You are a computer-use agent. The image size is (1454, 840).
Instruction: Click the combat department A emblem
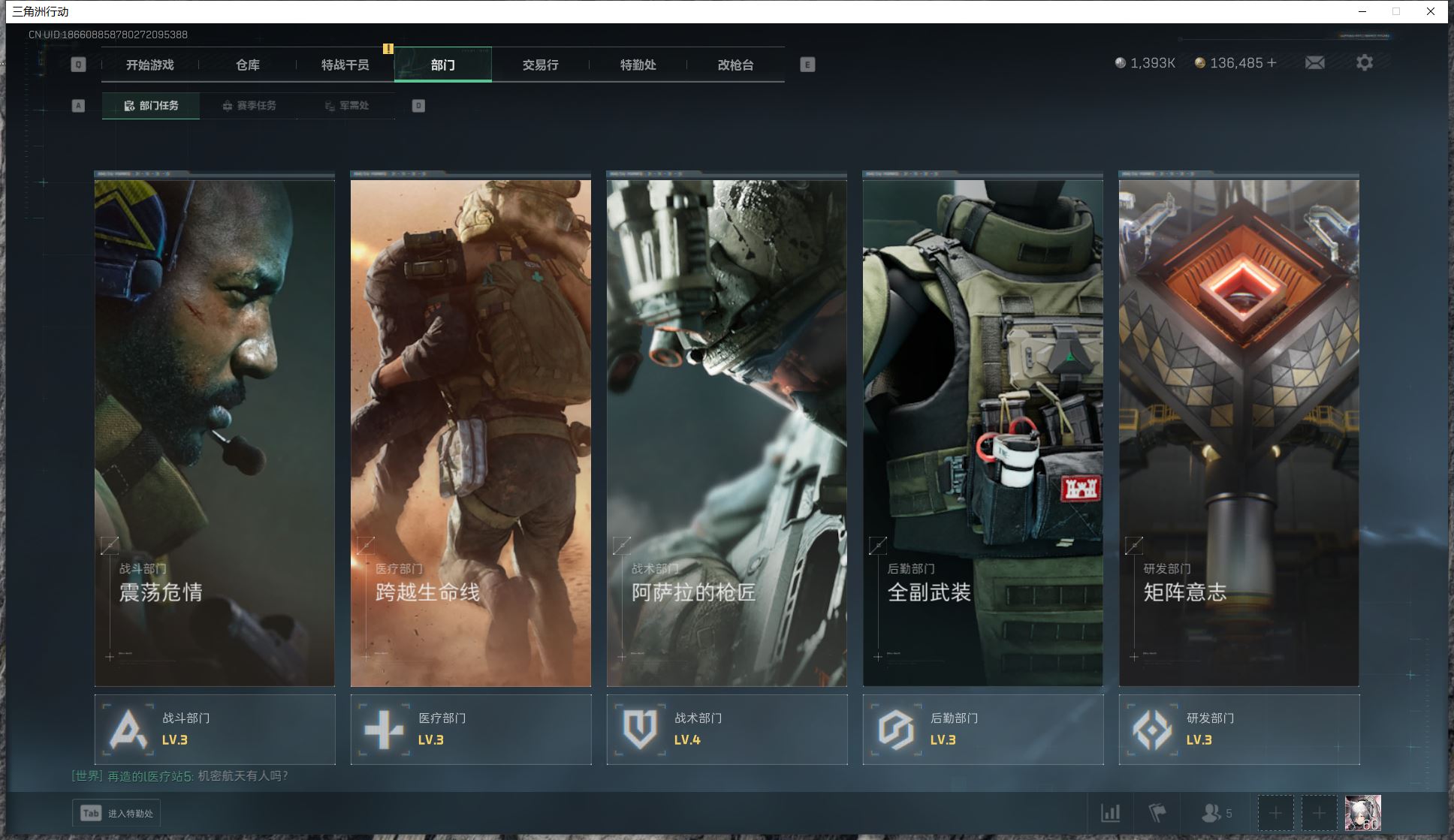(128, 729)
